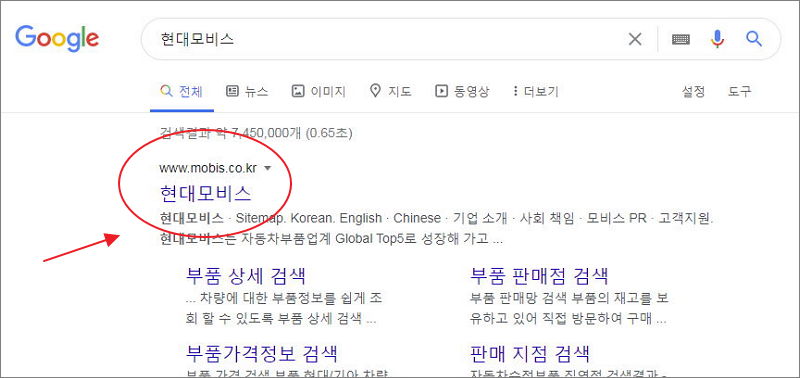Switch to the 지도 tab
800x378 pixels.
(x=390, y=92)
